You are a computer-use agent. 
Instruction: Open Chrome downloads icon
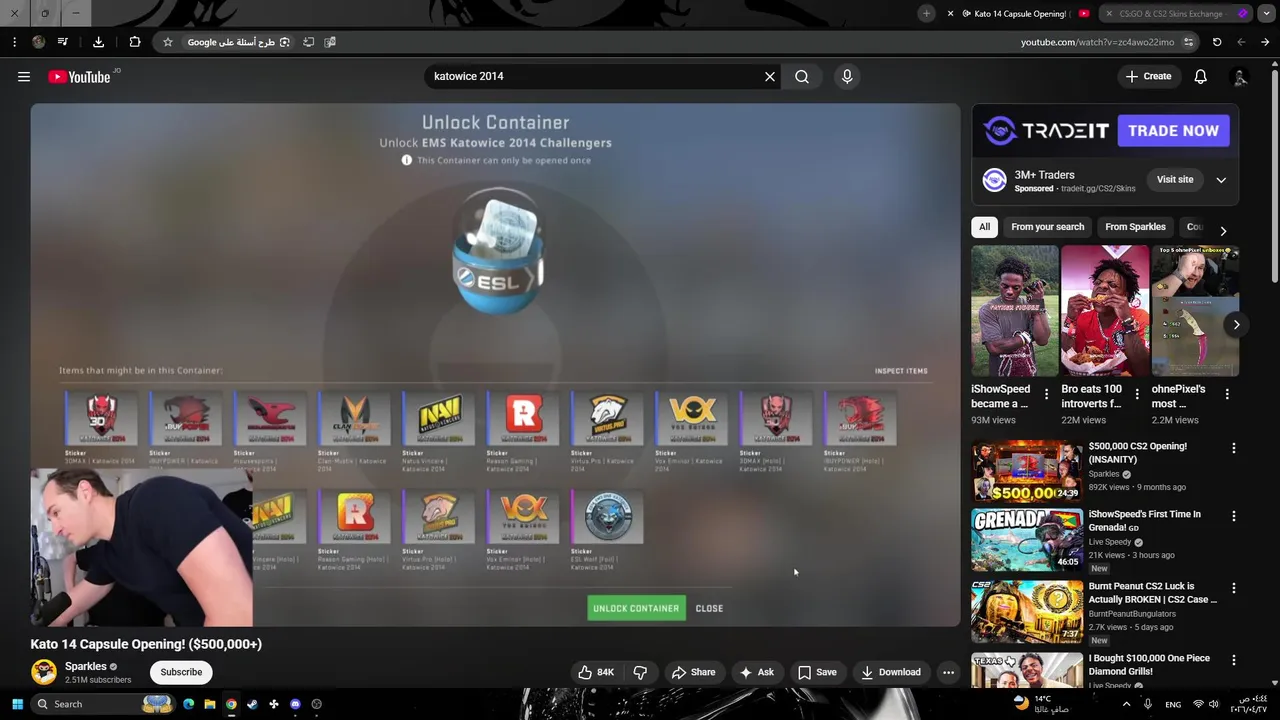tap(98, 42)
